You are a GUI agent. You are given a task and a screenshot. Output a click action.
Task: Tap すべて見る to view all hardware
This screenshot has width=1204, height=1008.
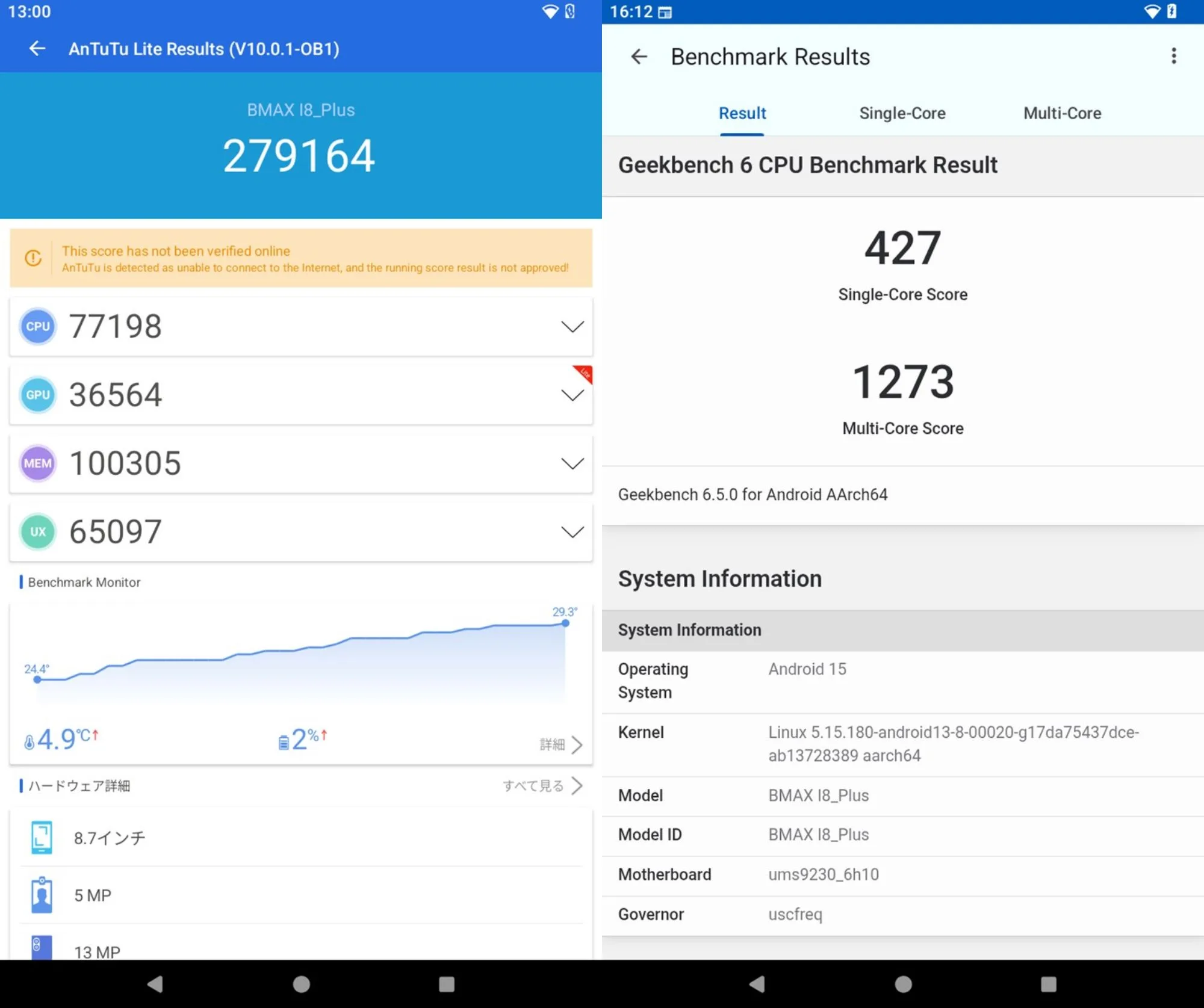(x=542, y=785)
